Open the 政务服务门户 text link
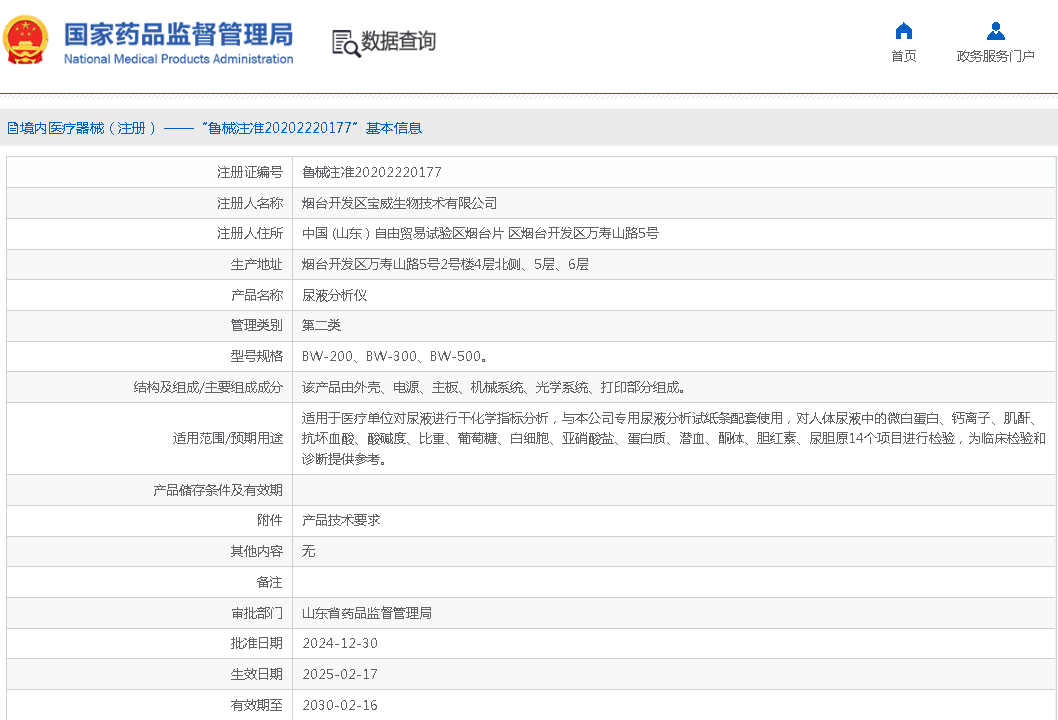This screenshot has width=1058, height=720. pos(995,56)
